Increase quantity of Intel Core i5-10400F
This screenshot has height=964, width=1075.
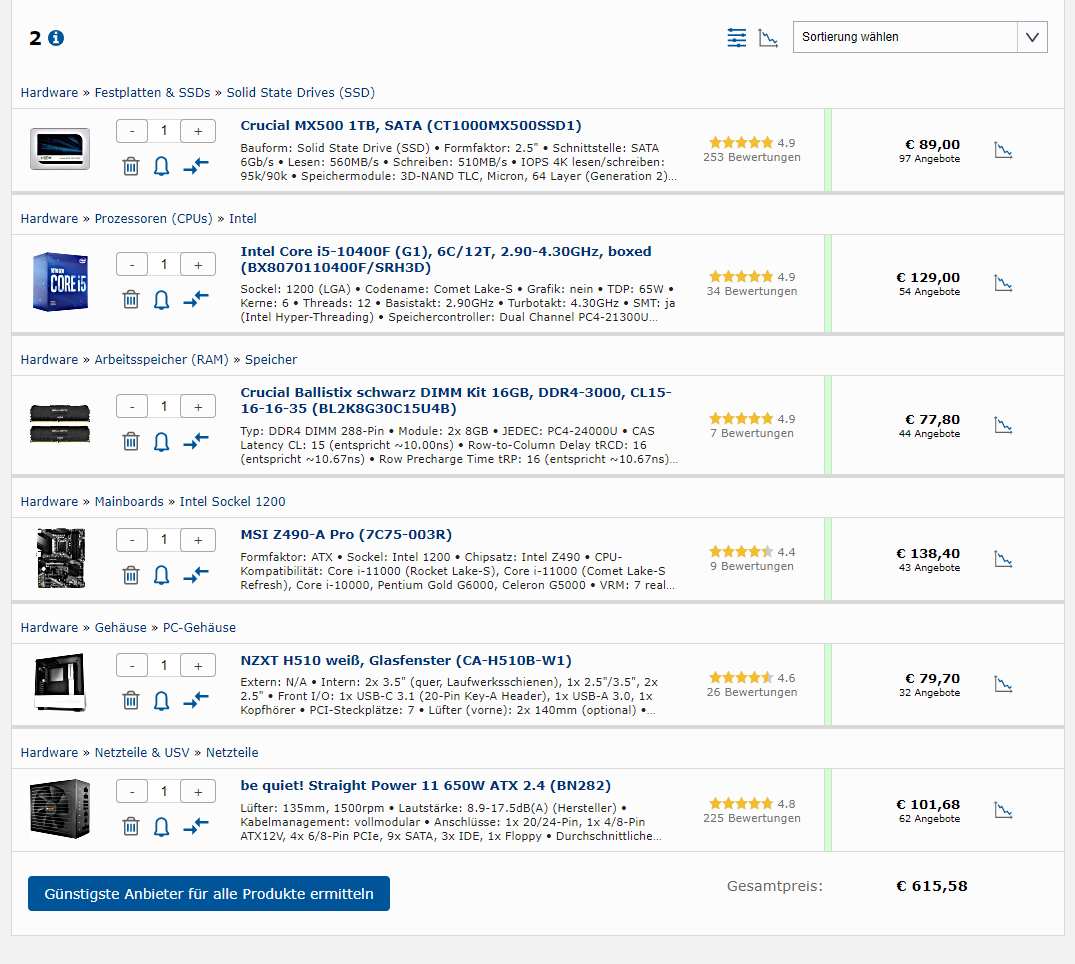coord(198,265)
